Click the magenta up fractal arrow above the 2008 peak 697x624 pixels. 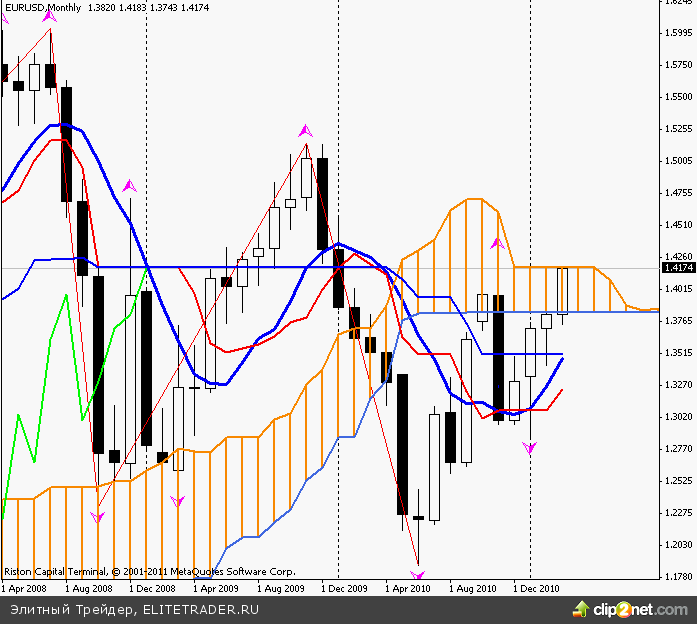click(50, 16)
